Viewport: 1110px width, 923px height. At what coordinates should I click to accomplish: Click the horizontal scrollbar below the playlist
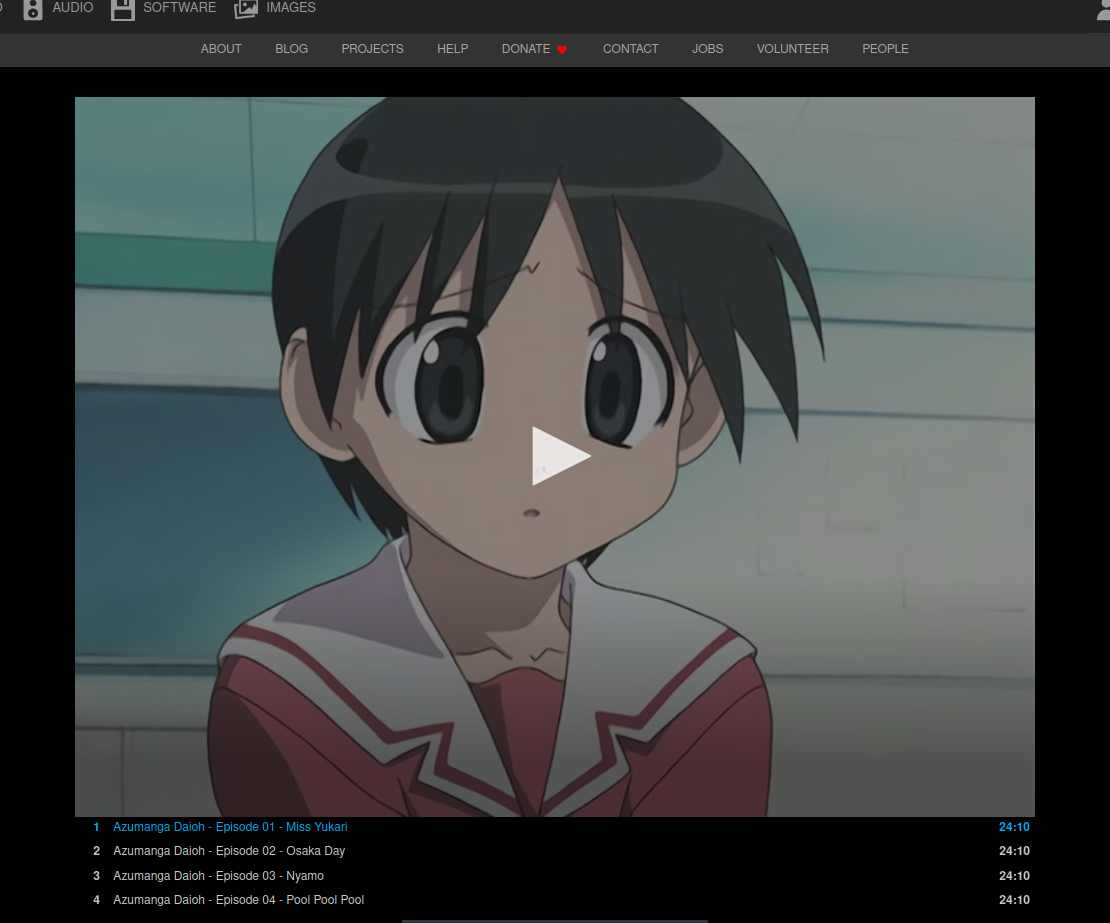pos(554,920)
